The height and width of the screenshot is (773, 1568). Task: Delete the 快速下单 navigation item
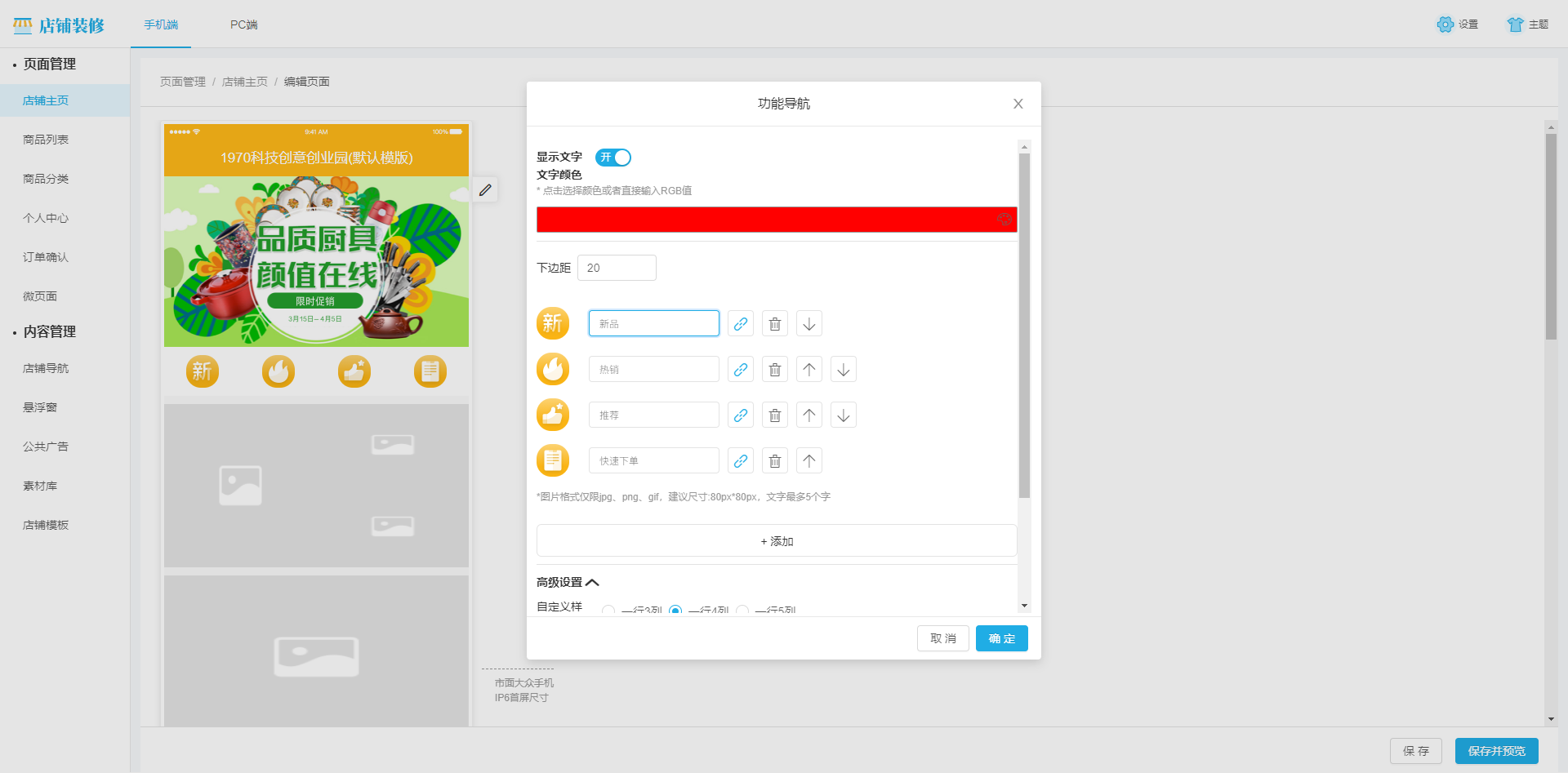point(774,460)
